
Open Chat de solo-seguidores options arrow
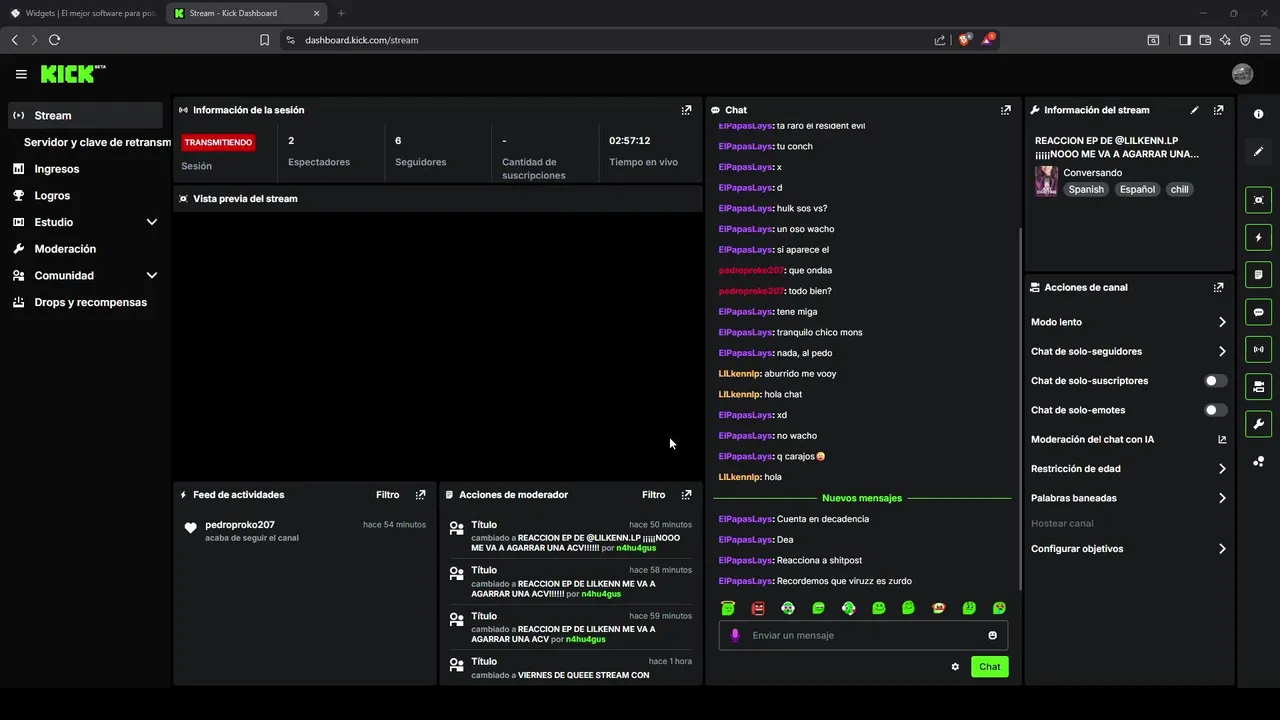1222,351
